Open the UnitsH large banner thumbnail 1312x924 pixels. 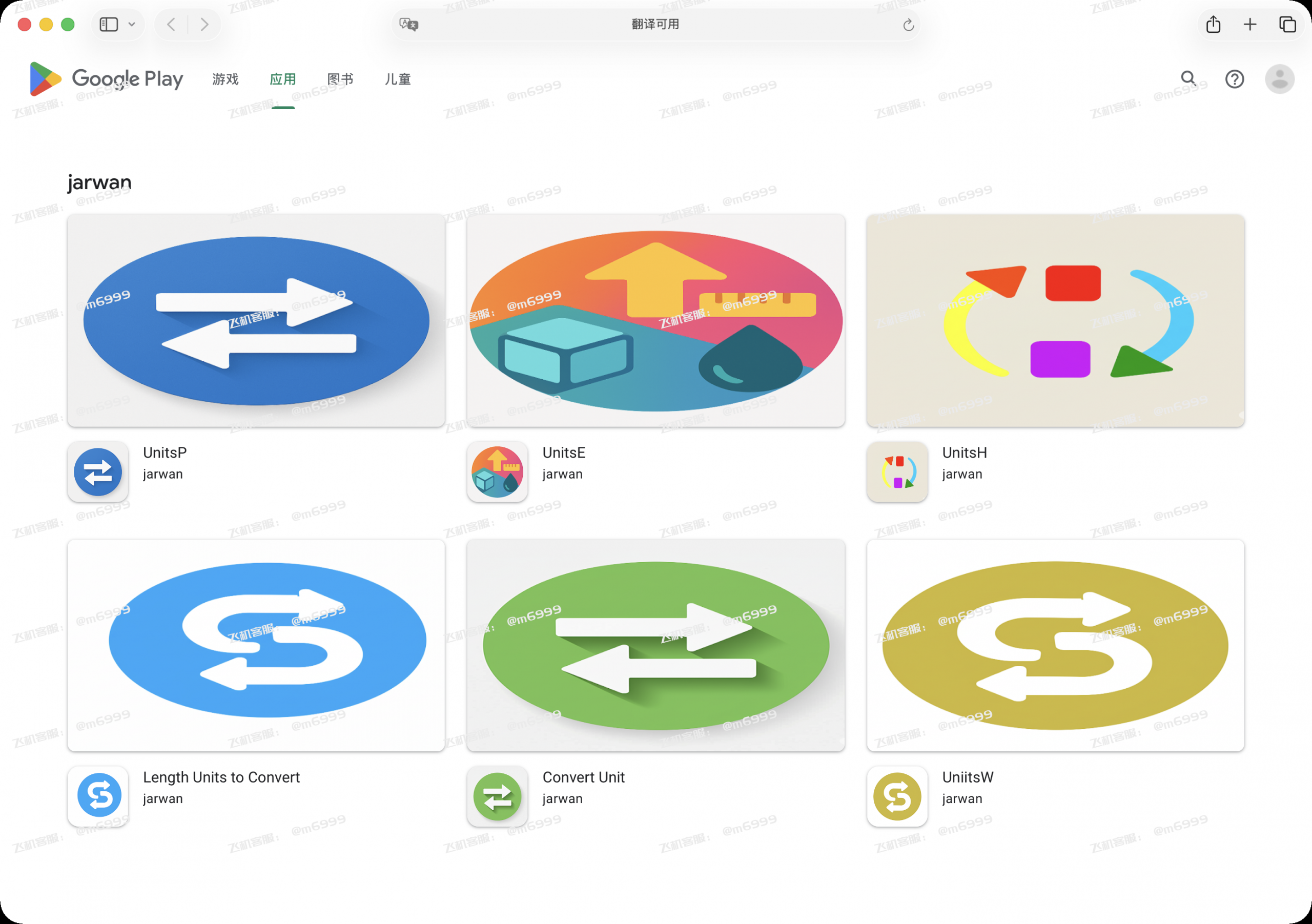point(1055,321)
